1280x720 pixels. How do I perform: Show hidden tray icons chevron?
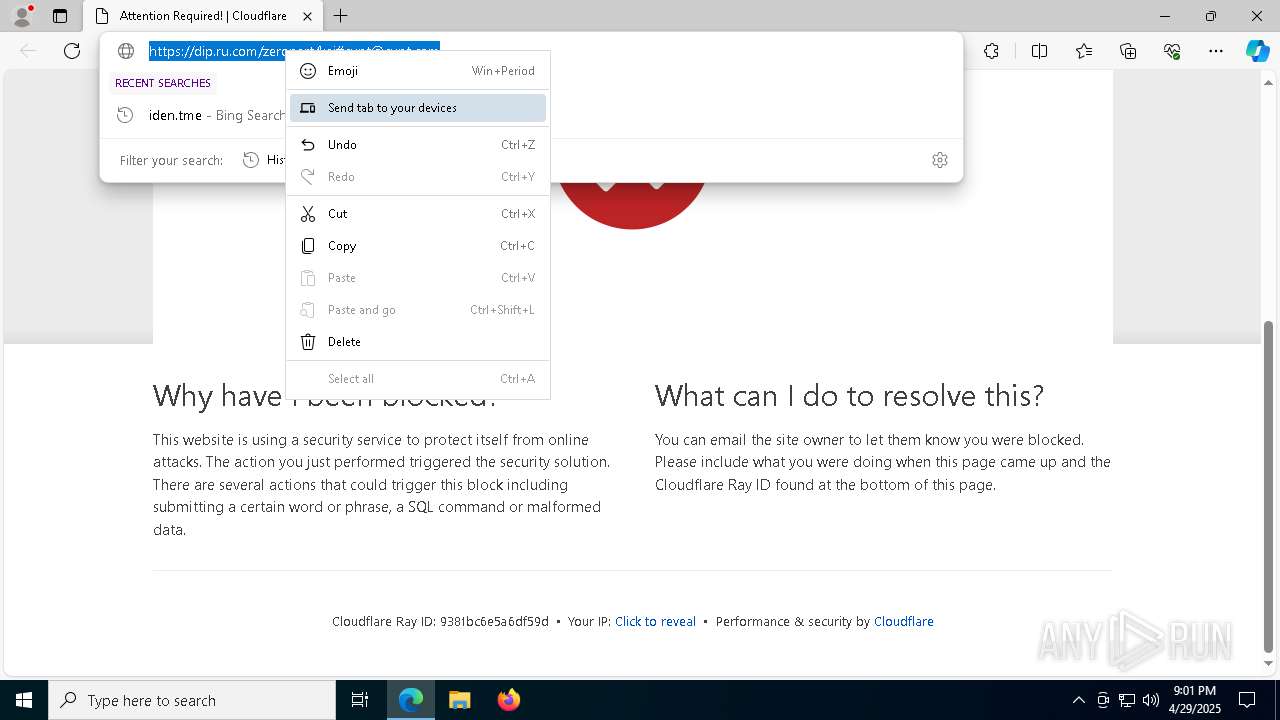(1078, 700)
